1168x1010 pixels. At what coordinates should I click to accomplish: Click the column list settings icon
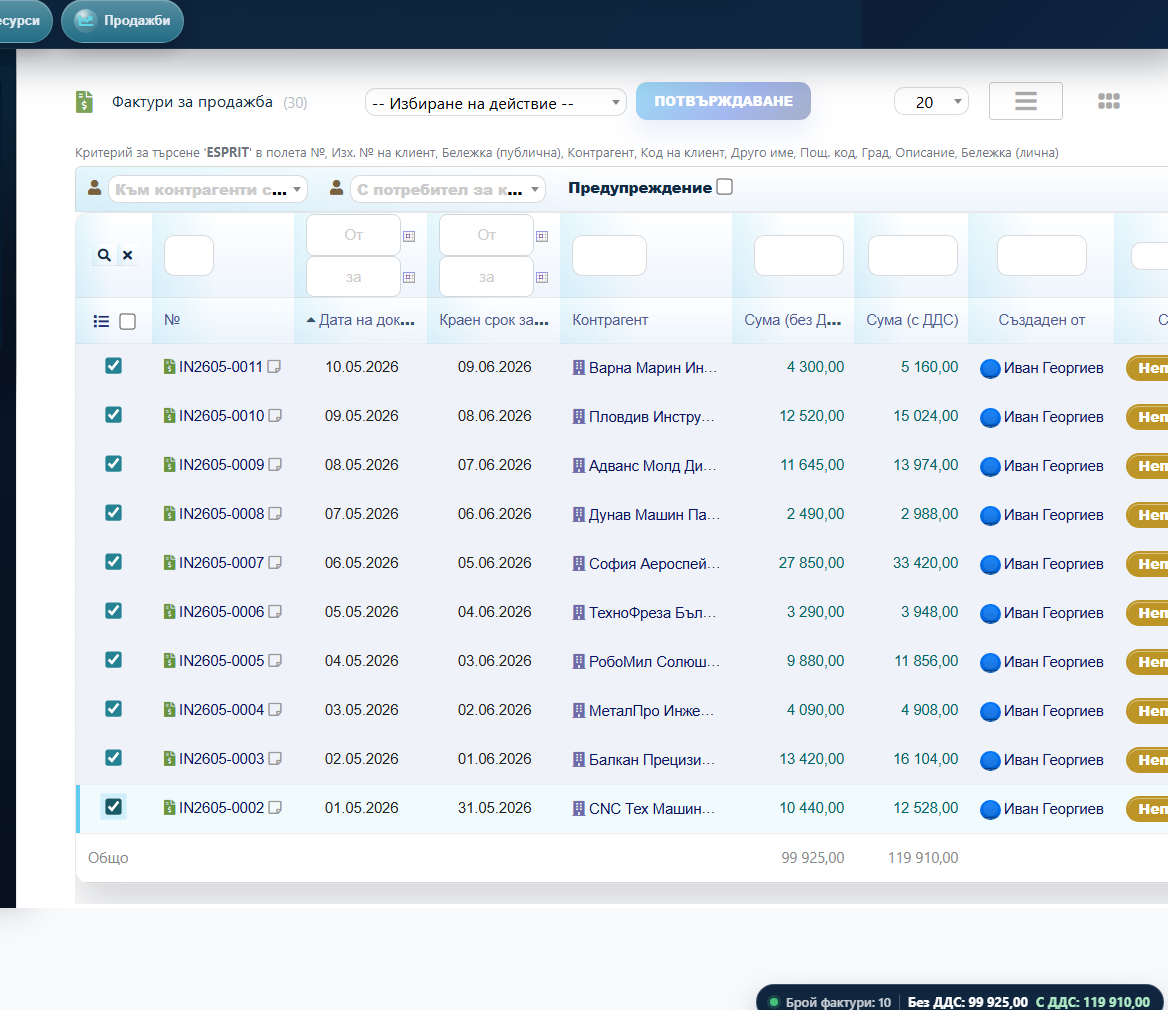tap(101, 321)
